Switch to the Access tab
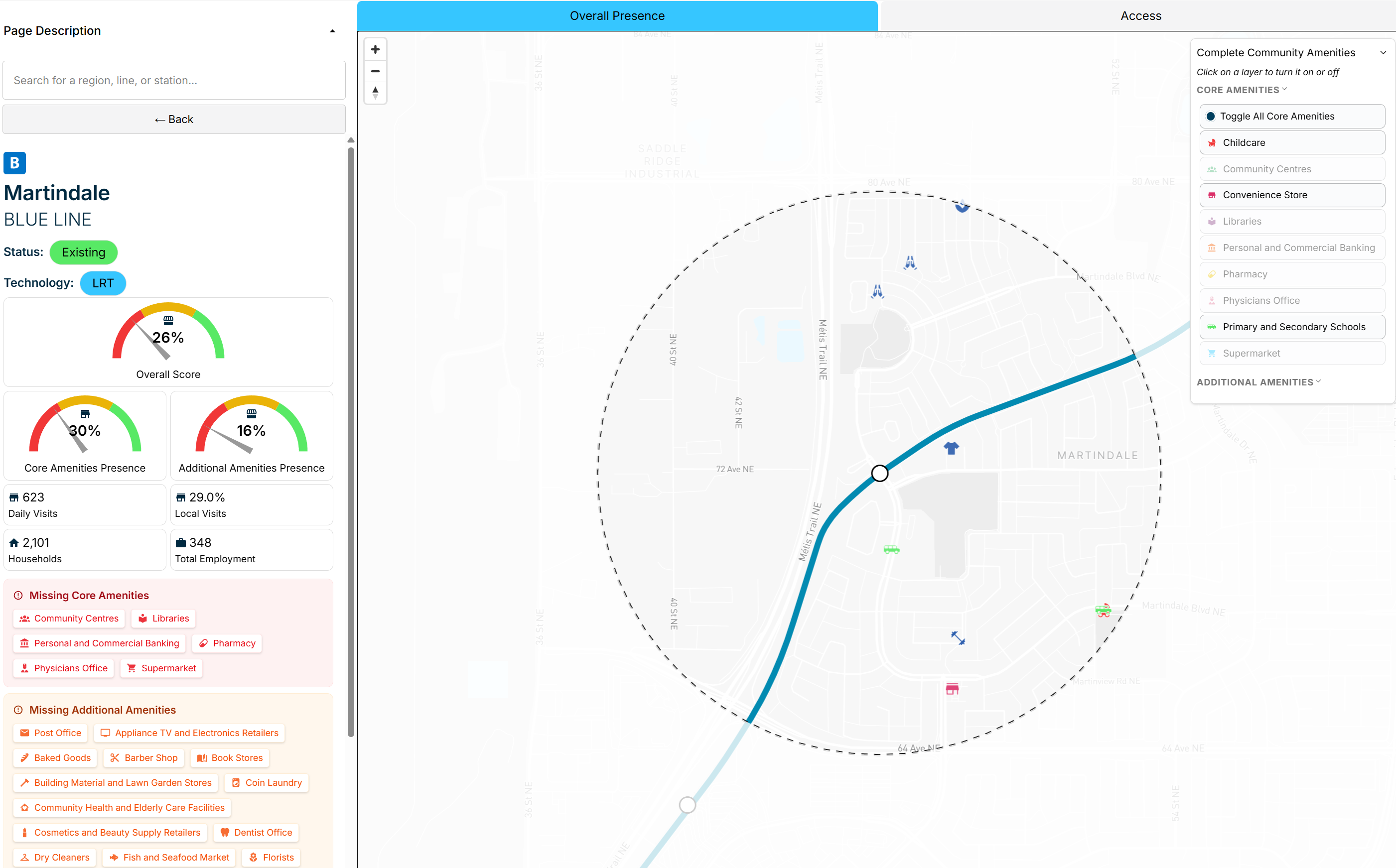 [1140, 15]
